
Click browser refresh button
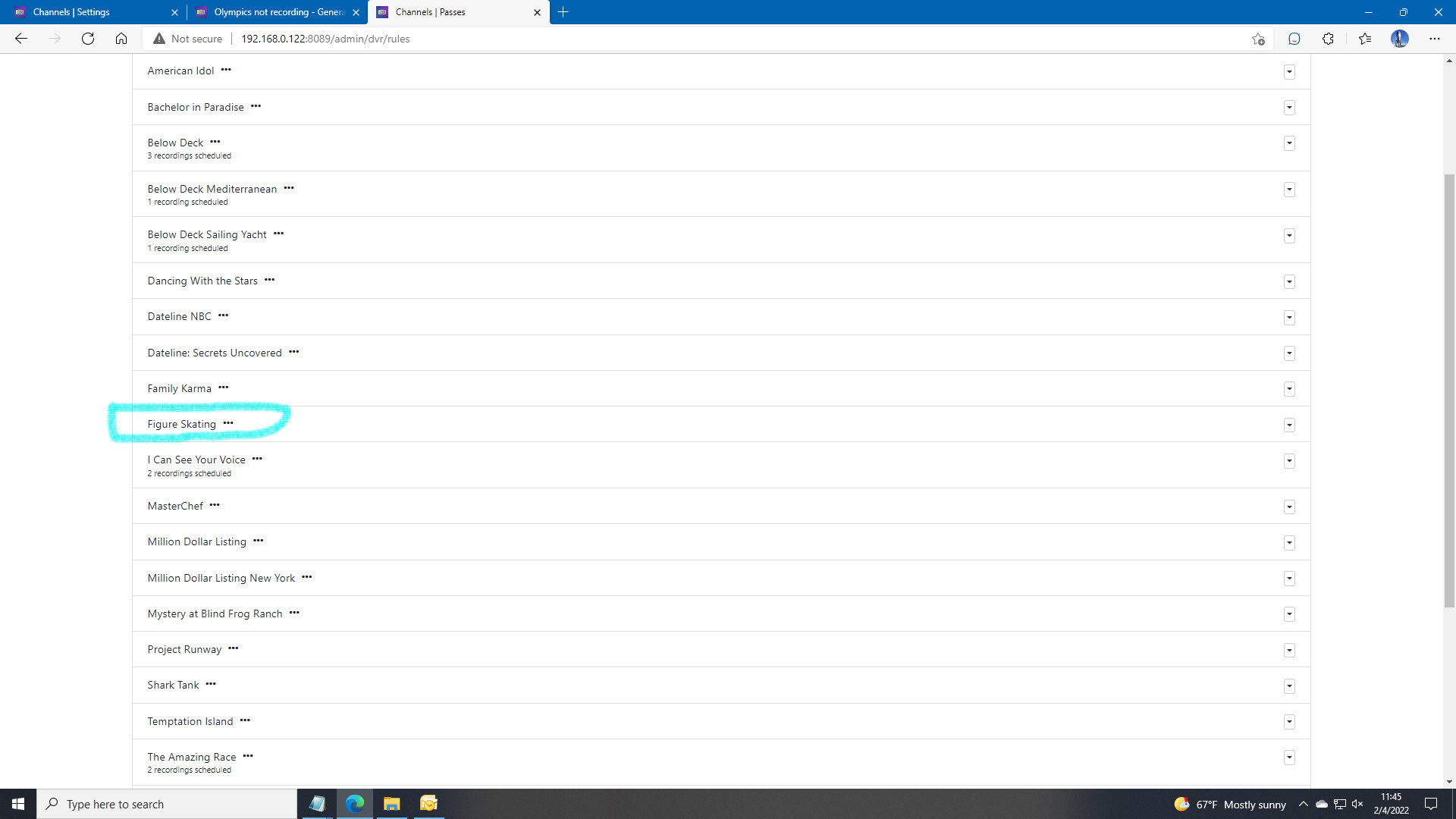click(88, 39)
